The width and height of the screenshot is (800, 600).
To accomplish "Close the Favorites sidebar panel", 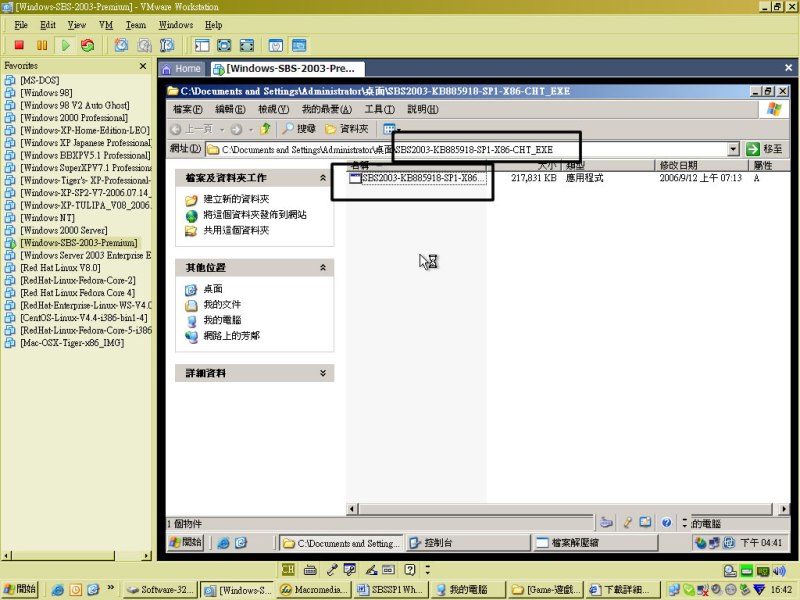I will 143,66.
